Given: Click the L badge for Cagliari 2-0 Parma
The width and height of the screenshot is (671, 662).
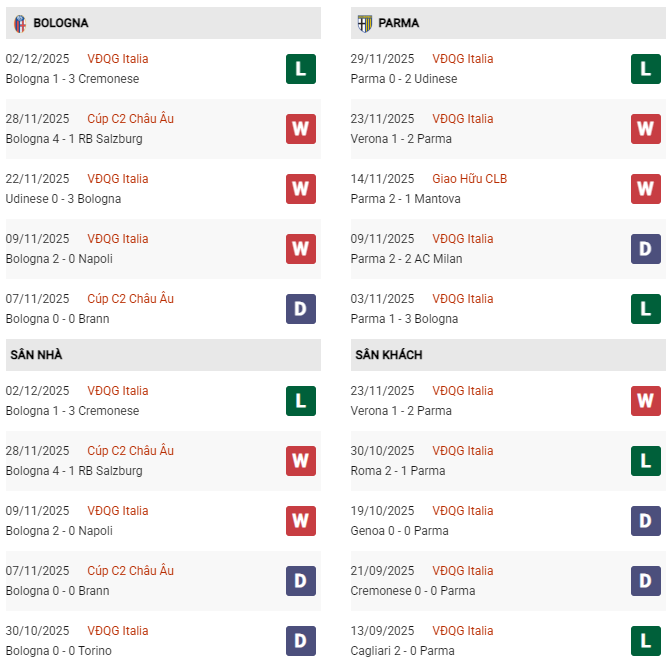Looking at the screenshot, I should point(645,641).
